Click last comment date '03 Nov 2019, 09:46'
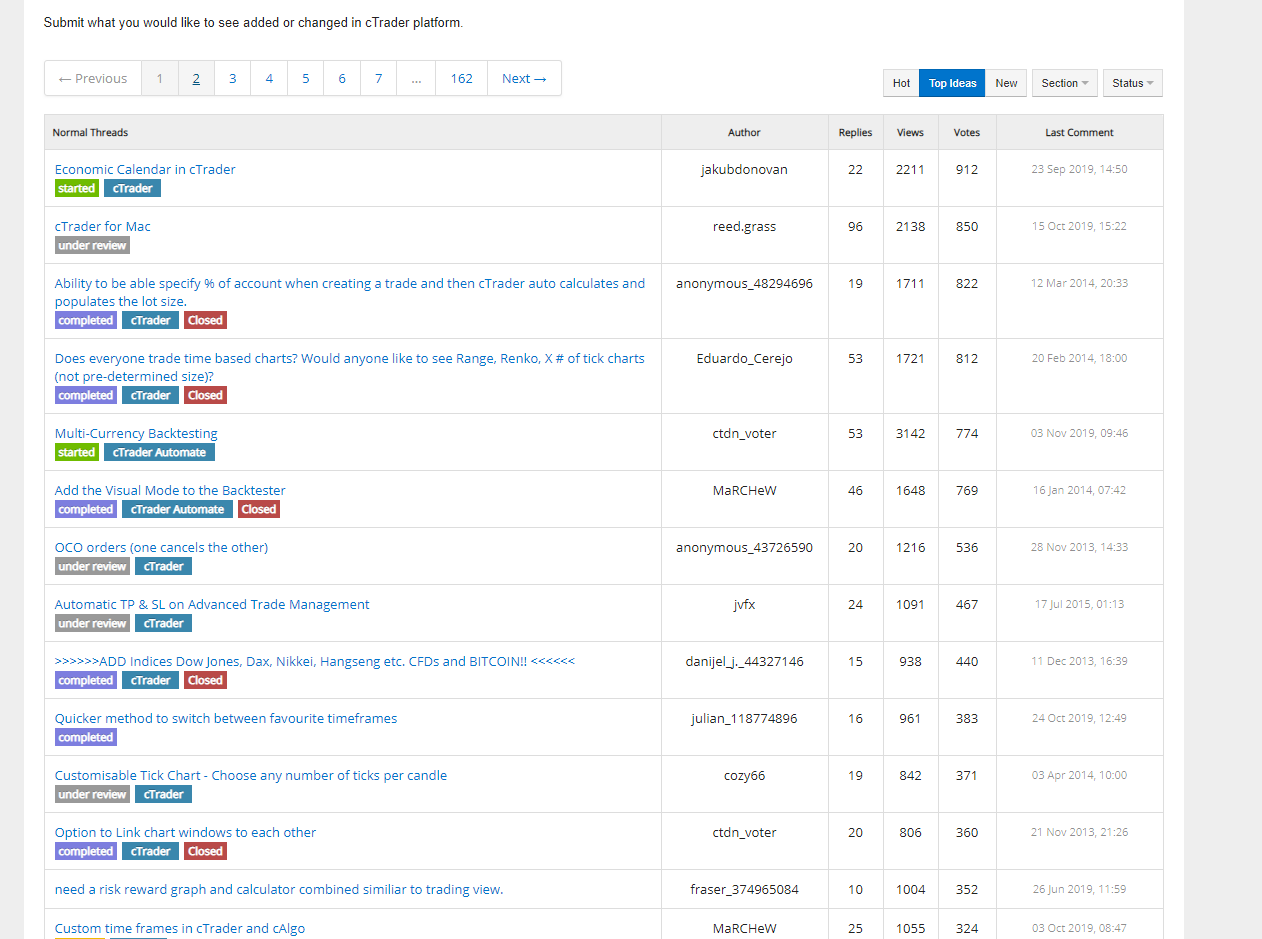Image resolution: width=1262 pixels, height=939 pixels. click(1079, 433)
